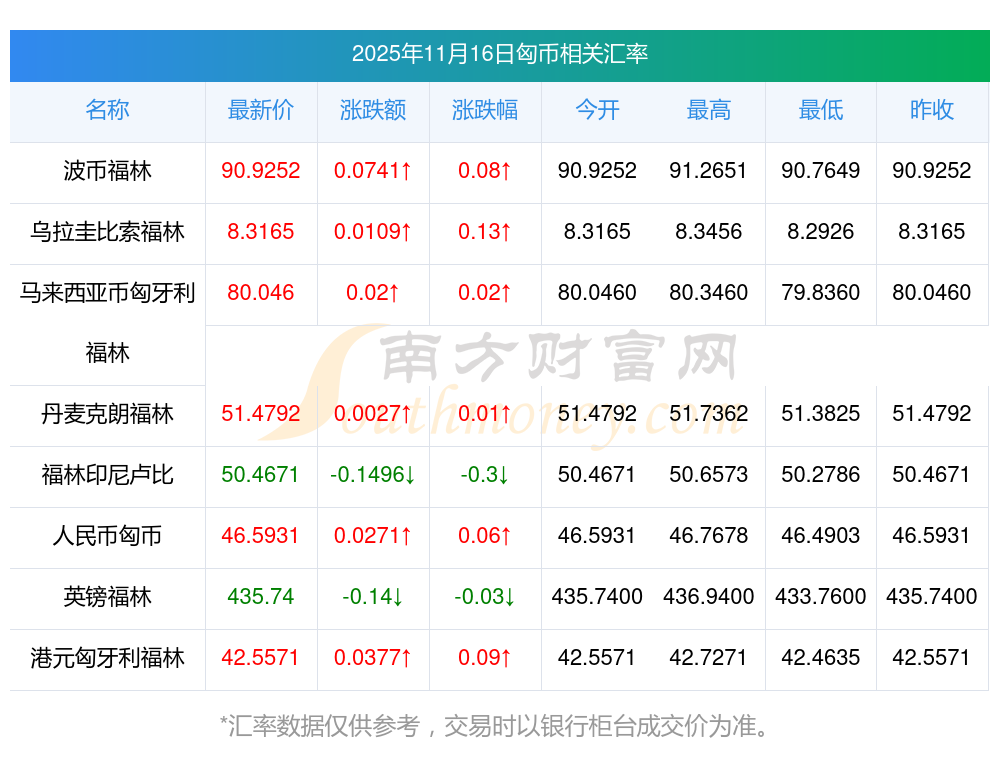Click the 名称 column header

click(x=107, y=110)
